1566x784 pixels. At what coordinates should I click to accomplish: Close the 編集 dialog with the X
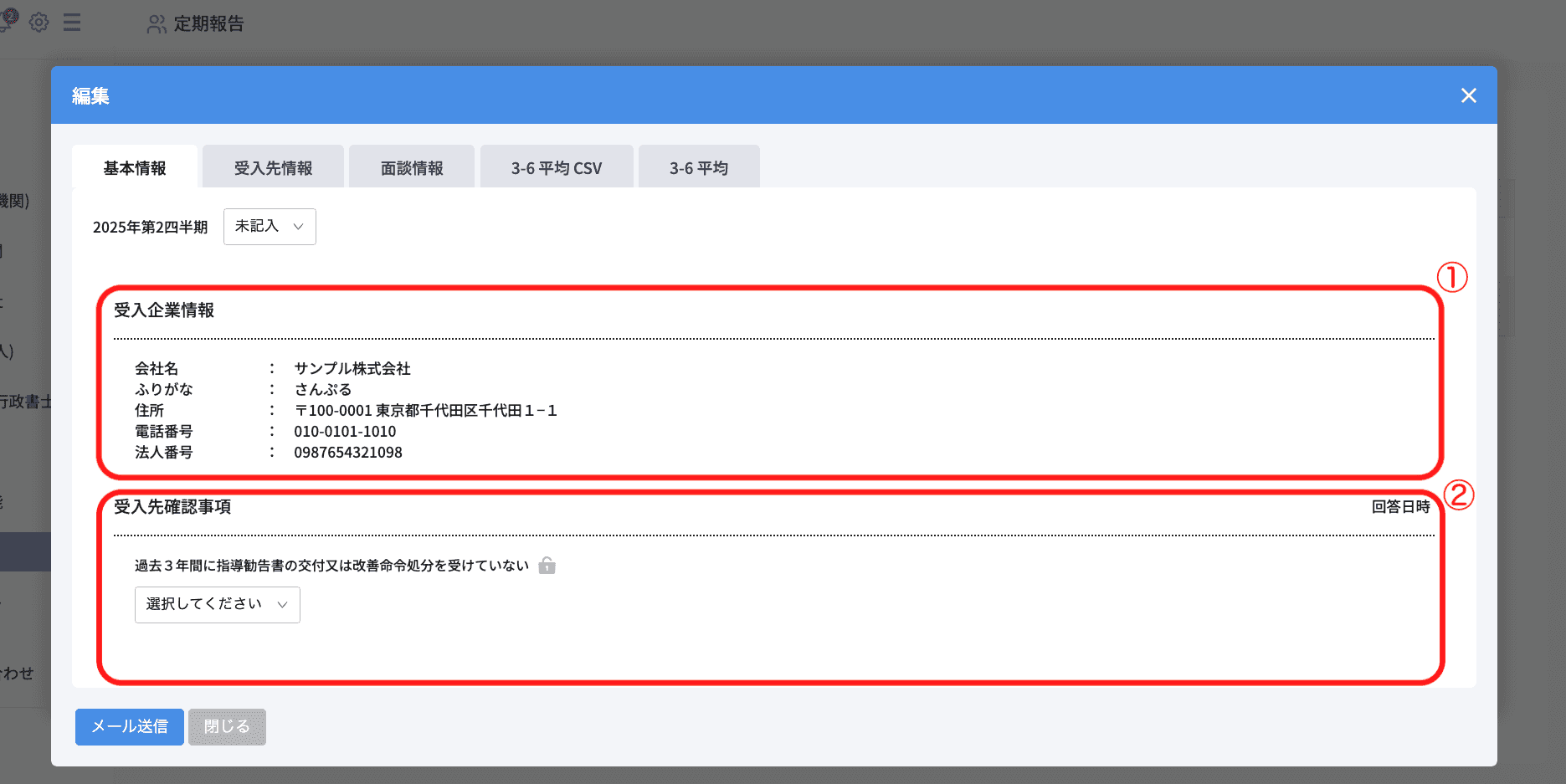pos(1468,95)
